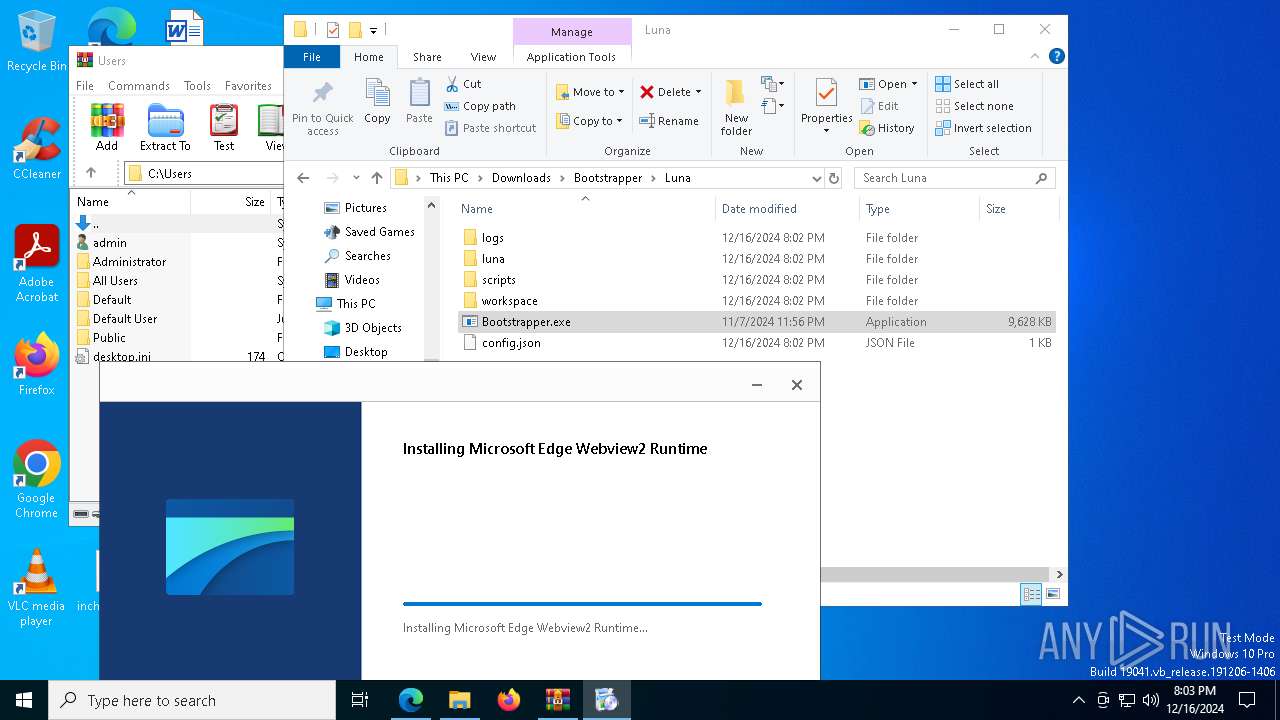Open WinRAR Commands menu

click(x=139, y=86)
